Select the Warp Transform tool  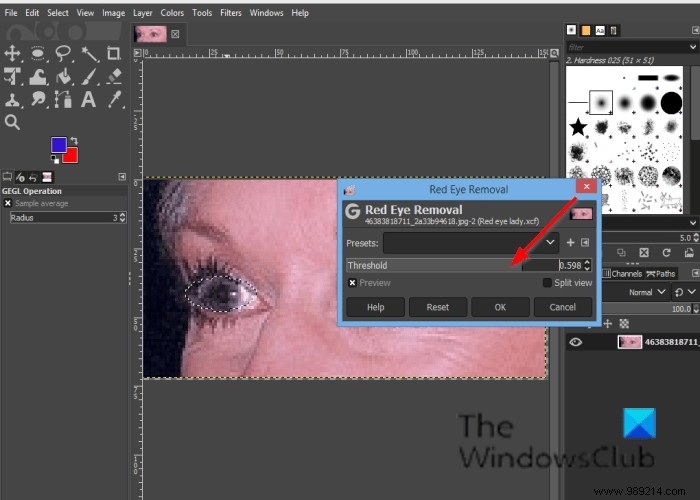pos(38,76)
